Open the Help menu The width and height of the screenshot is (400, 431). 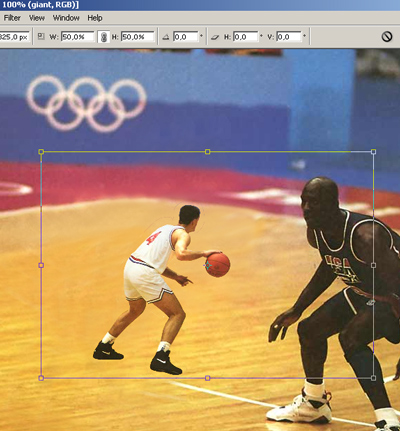coord(95,18)
